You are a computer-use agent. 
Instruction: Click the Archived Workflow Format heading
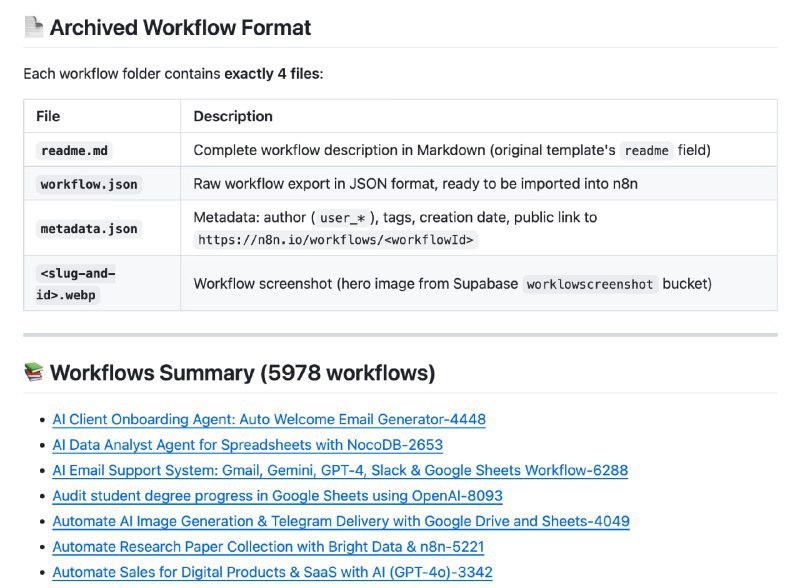pyautogui.click(x=180, y=28)
